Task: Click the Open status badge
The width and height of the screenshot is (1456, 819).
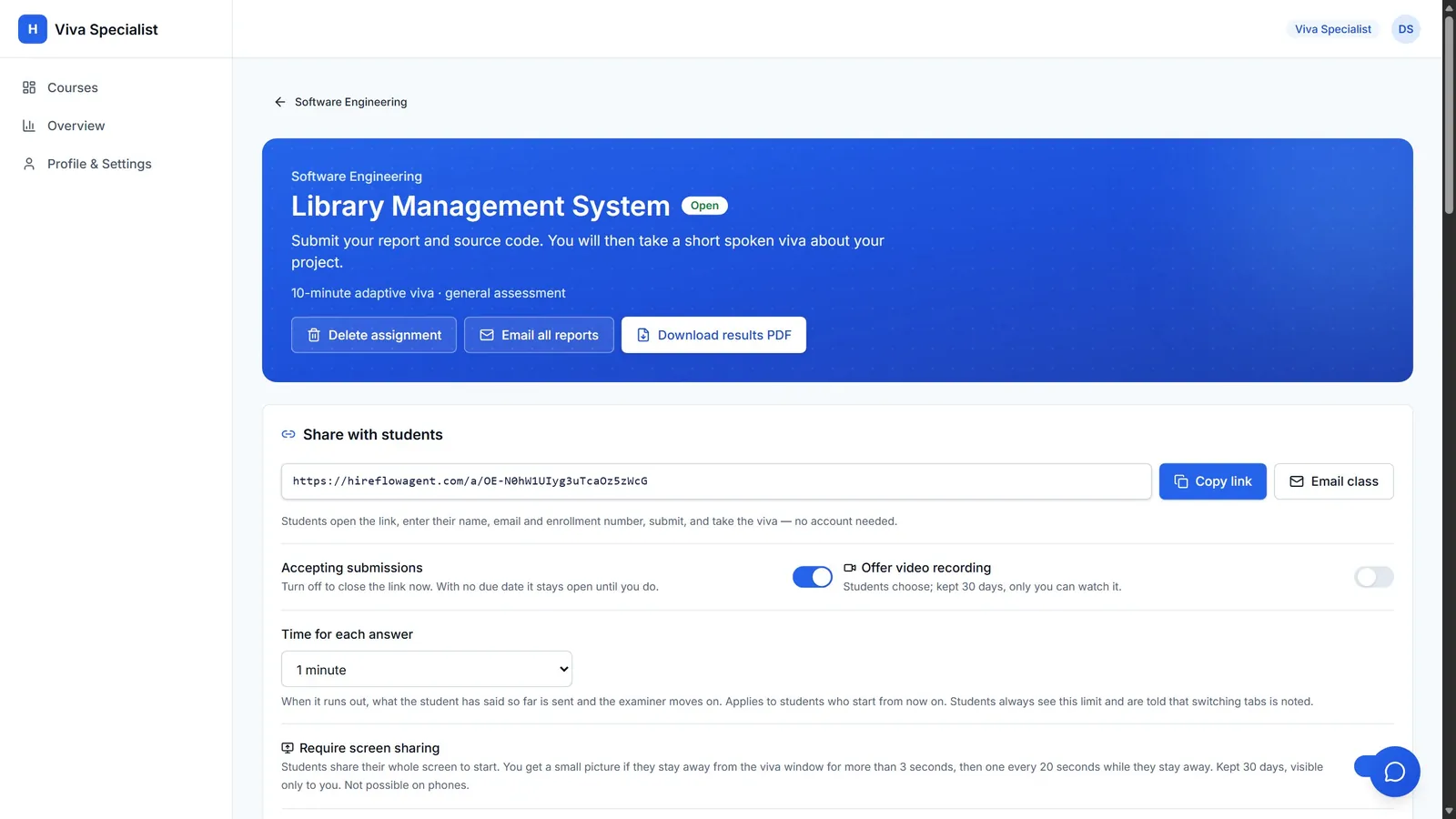Action: [704, 206]
